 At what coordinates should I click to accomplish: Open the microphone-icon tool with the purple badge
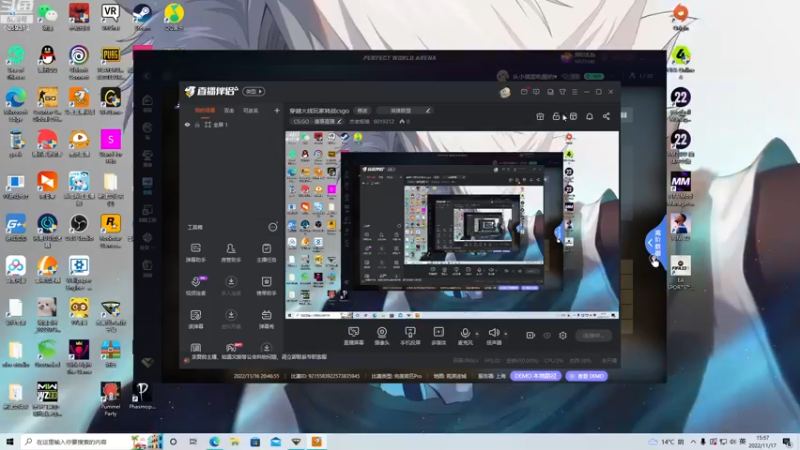click(x=195, y=286)
